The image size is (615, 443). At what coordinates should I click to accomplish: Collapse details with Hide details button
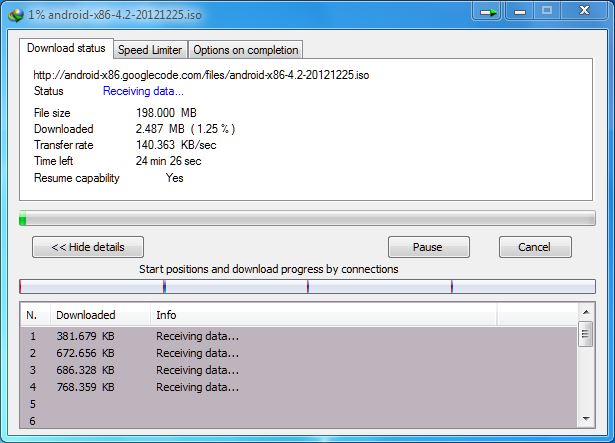(88, 247)
